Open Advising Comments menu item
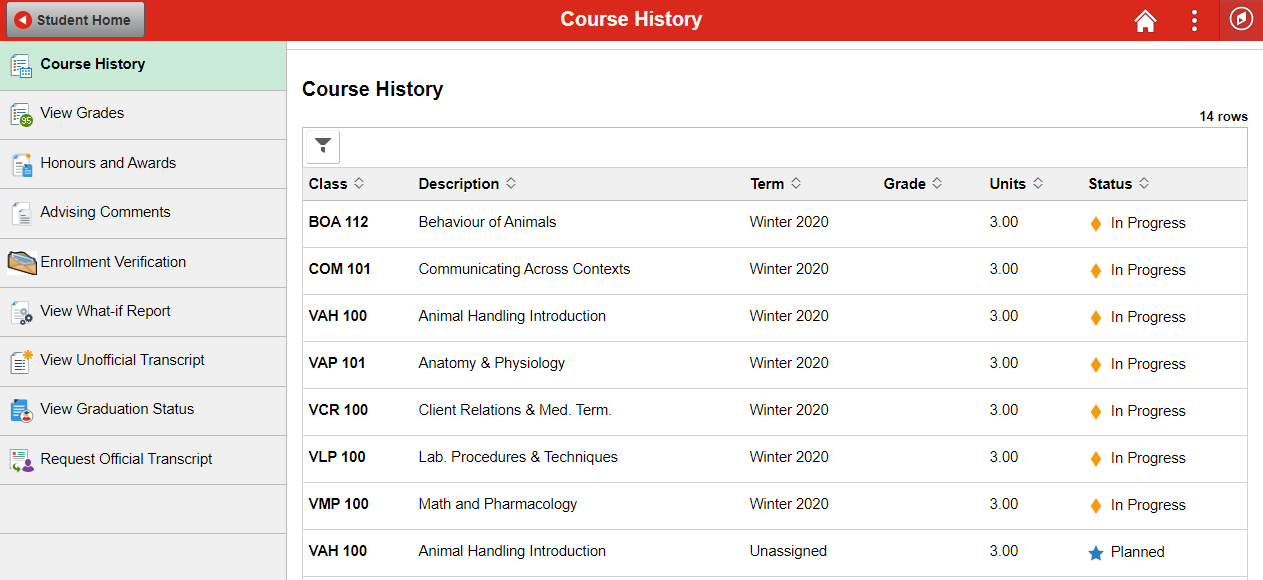Screen dimensions: 1263x580 143,213
